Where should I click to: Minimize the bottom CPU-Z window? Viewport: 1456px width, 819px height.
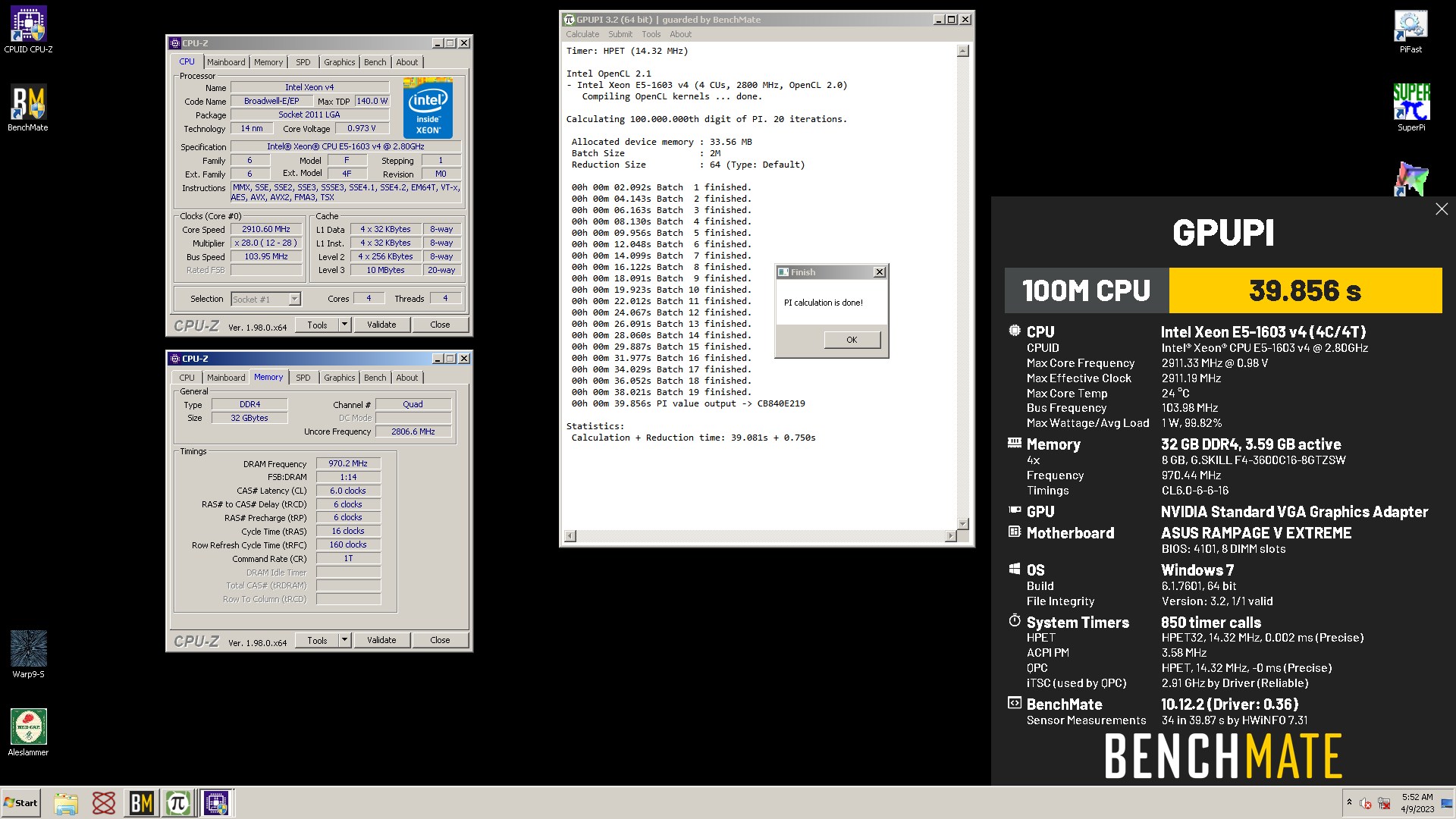point(437,359)
